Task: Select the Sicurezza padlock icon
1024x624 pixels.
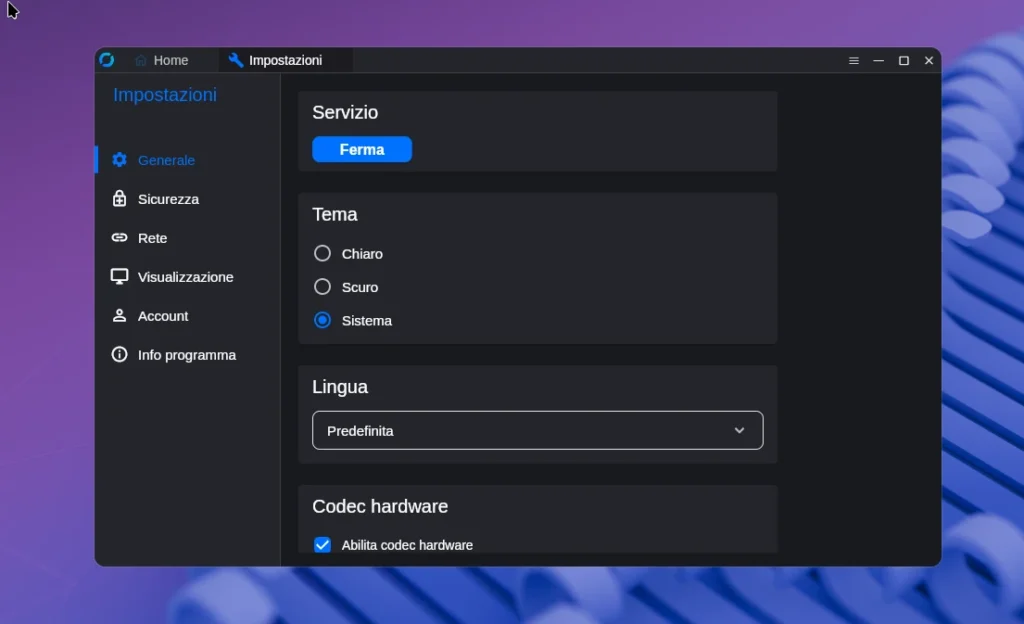Action: pyautogui.click(x=119, y=198)
